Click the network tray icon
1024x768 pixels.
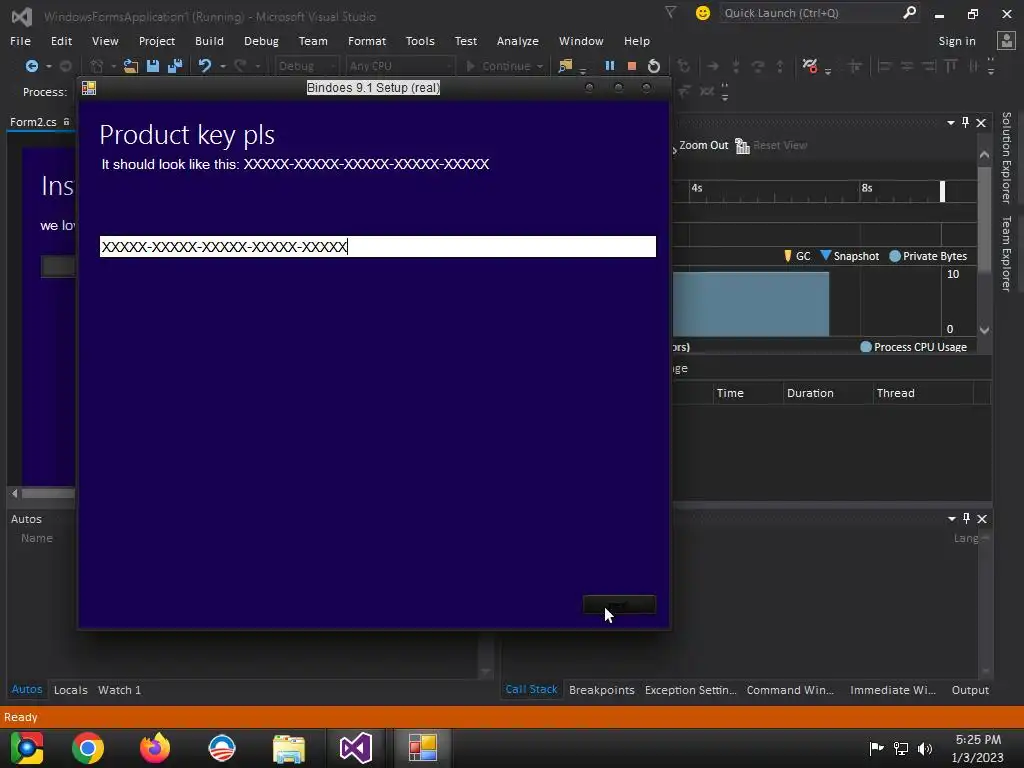pos(901,749)
